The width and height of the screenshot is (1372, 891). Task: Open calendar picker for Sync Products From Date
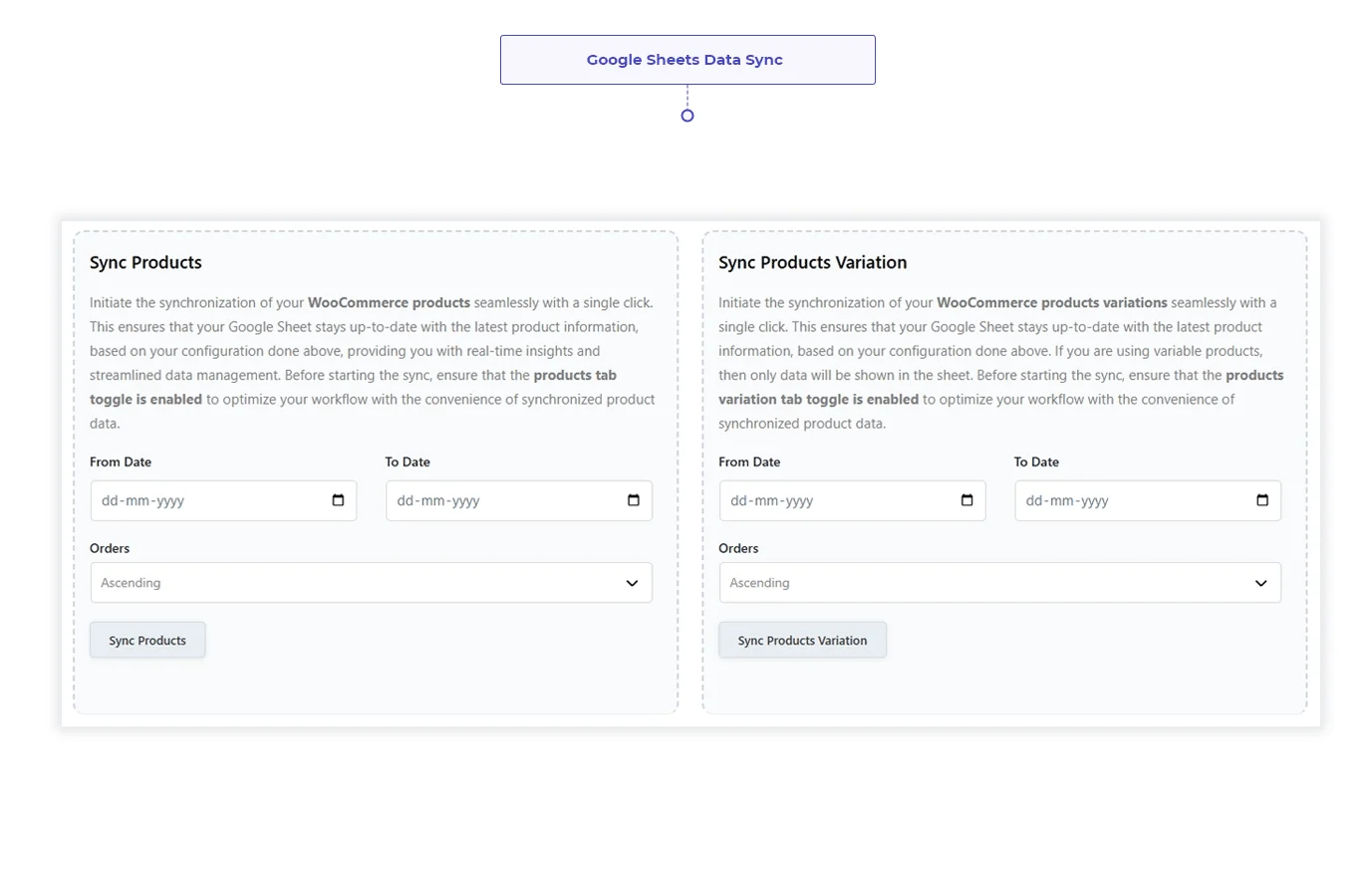tap(338, 500)
